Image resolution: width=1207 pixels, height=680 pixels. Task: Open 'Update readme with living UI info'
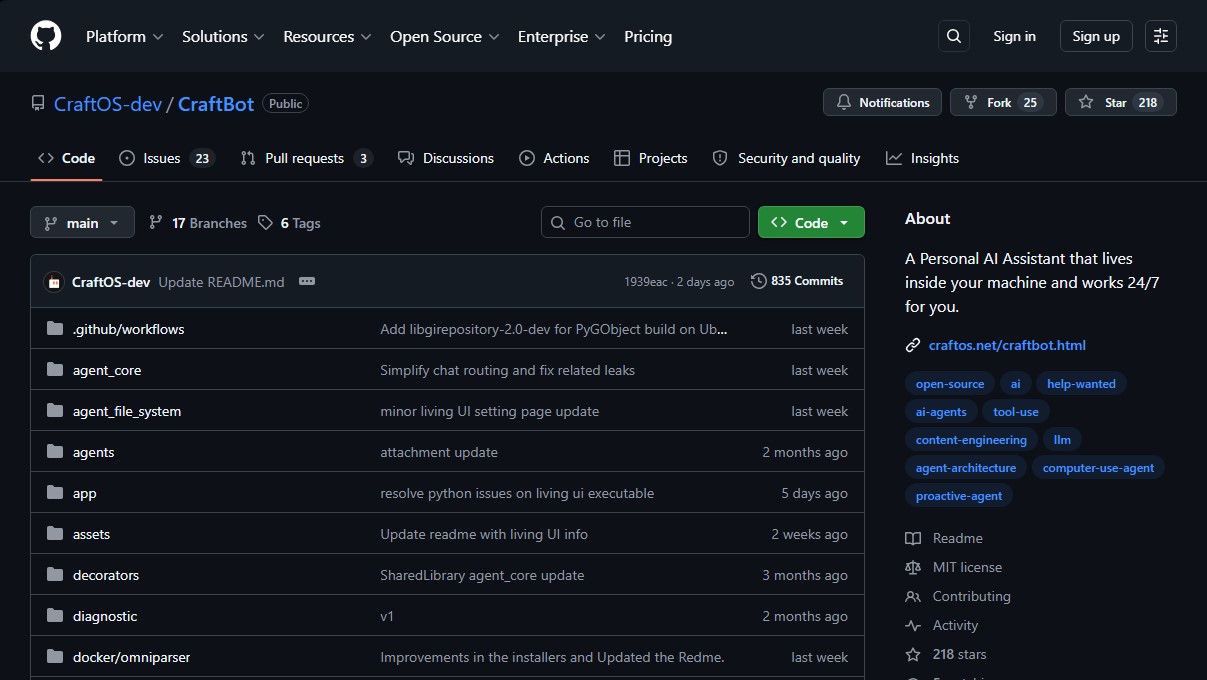click(x=484, y=534)
